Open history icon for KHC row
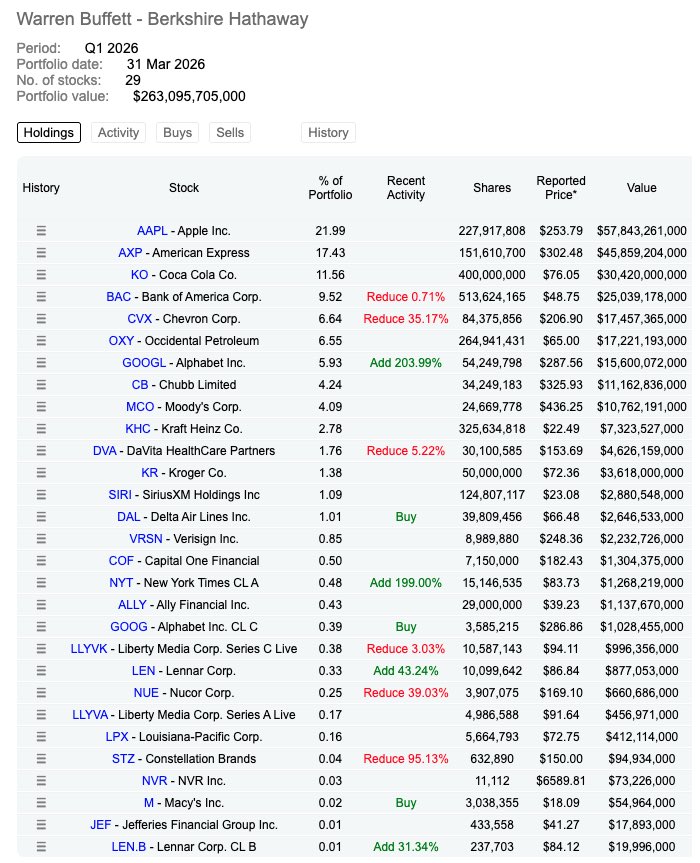 point(41,429)
